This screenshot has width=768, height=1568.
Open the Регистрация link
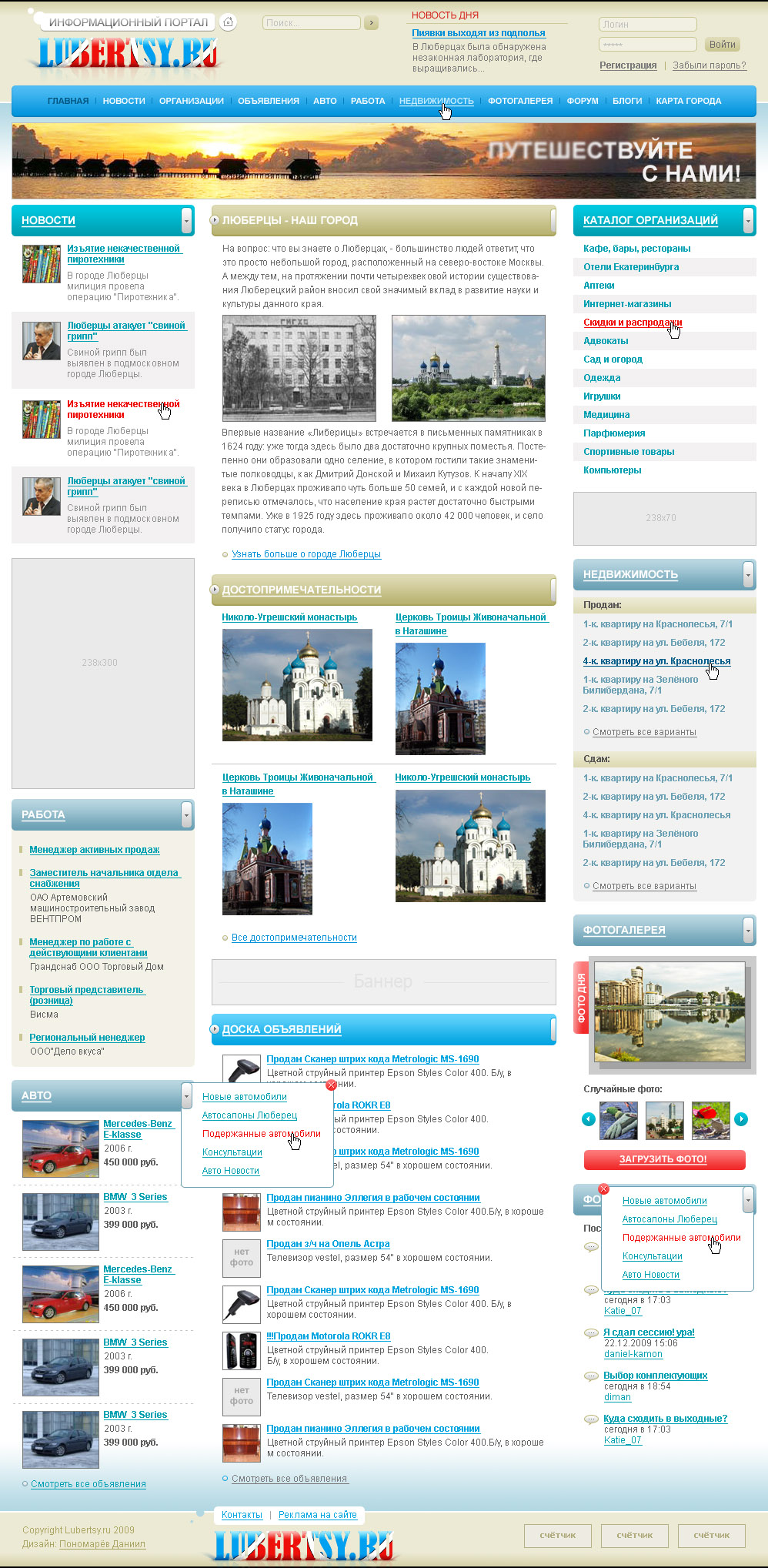click(x=628, y=65)
